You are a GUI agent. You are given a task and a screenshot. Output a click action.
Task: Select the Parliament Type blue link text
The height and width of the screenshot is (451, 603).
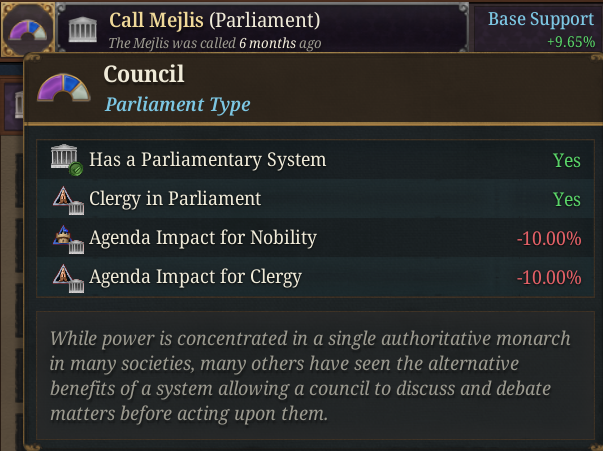coord(178,105)
